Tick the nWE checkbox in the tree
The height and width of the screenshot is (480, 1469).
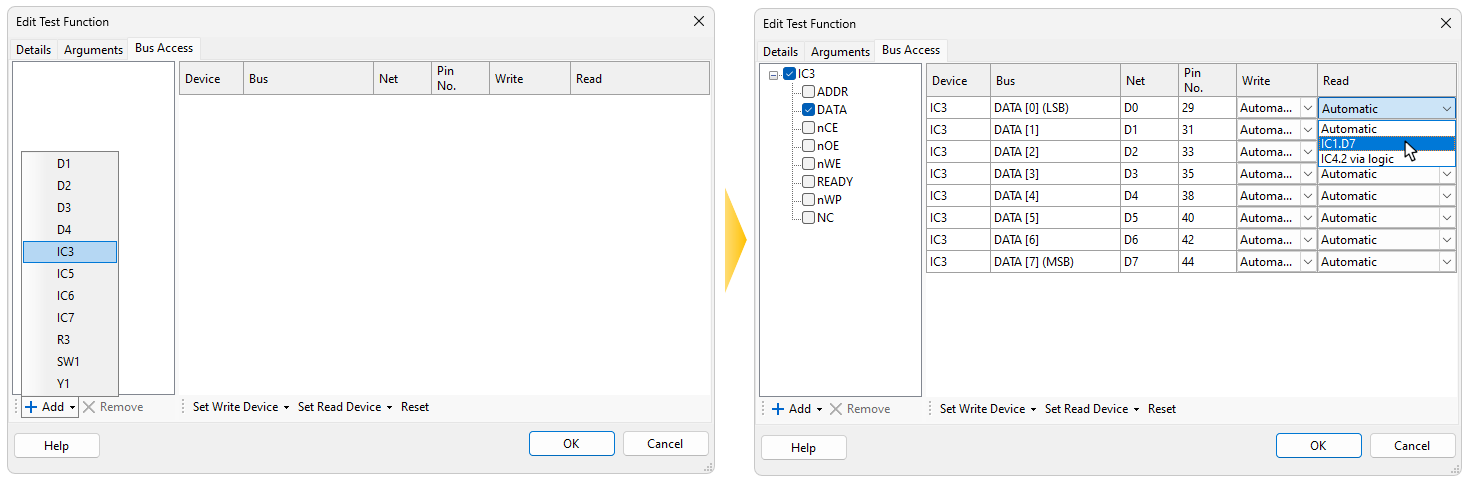click(x=809, y=164)
